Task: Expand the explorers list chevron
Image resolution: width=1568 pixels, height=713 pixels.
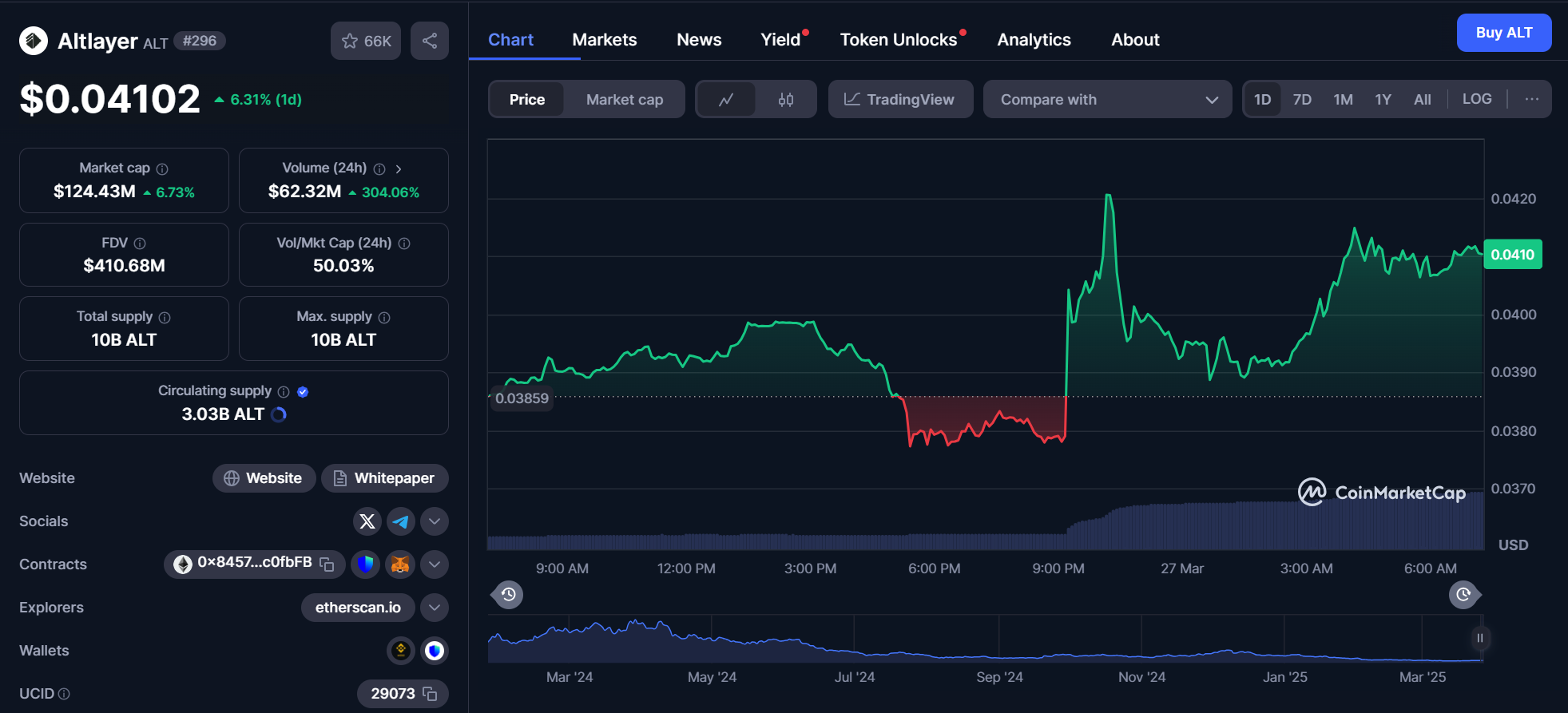Action: click(435, 608)
